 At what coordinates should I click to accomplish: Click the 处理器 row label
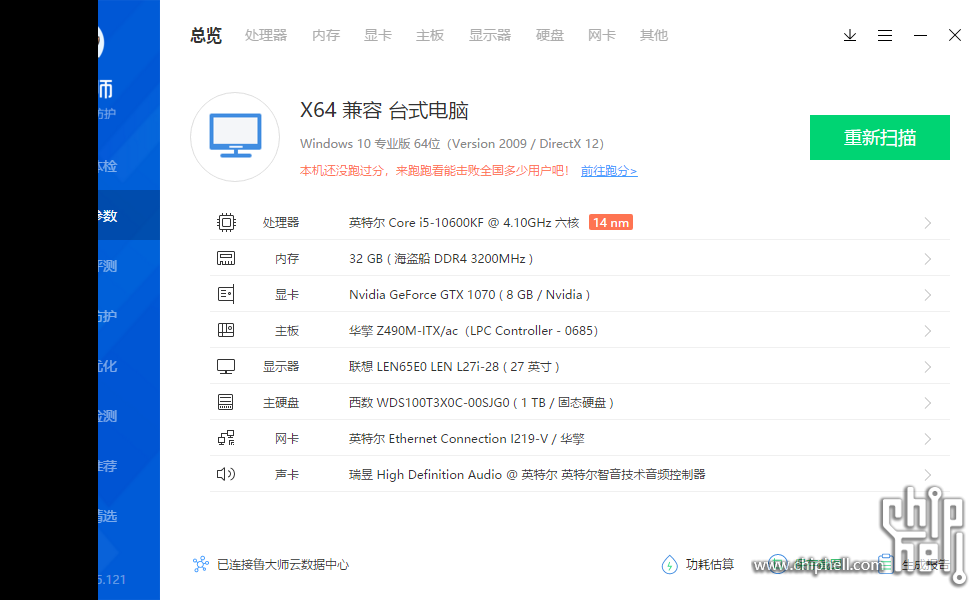click(x=281, y=222)
